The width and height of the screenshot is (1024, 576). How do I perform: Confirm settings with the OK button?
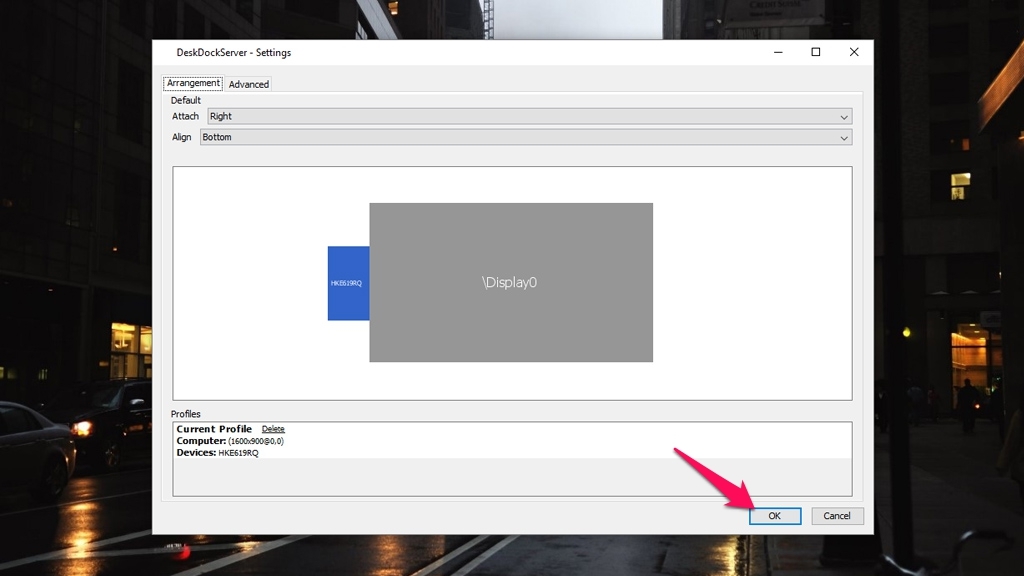pos(775,516)
